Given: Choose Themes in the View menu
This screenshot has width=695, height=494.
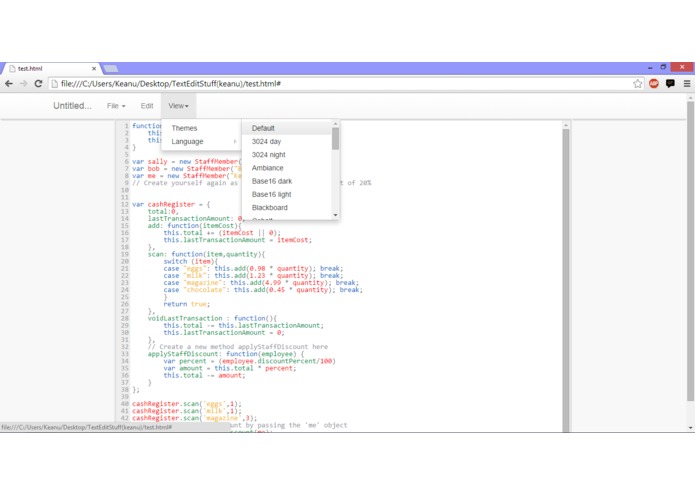Looking at the screenshot, I should coord(201,128).
